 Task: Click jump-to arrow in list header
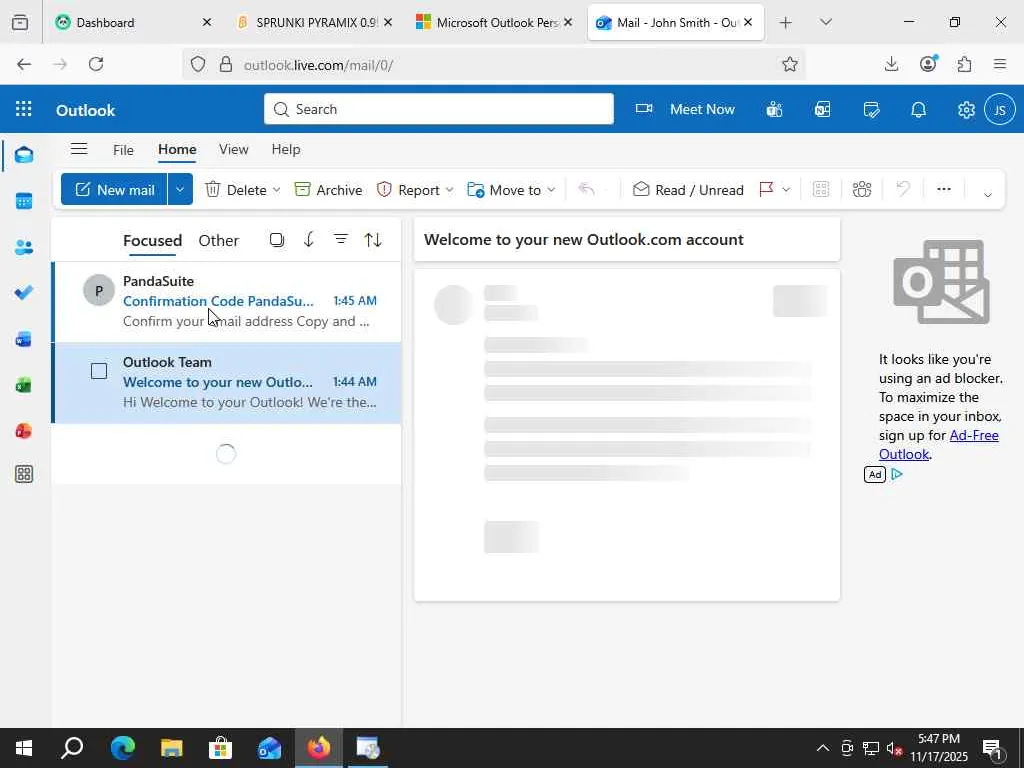309,240
